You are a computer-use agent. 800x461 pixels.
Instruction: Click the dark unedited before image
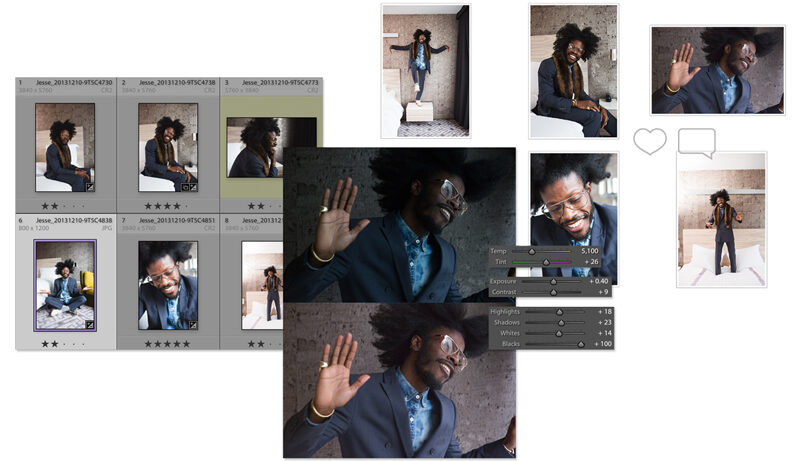point(399,225)
